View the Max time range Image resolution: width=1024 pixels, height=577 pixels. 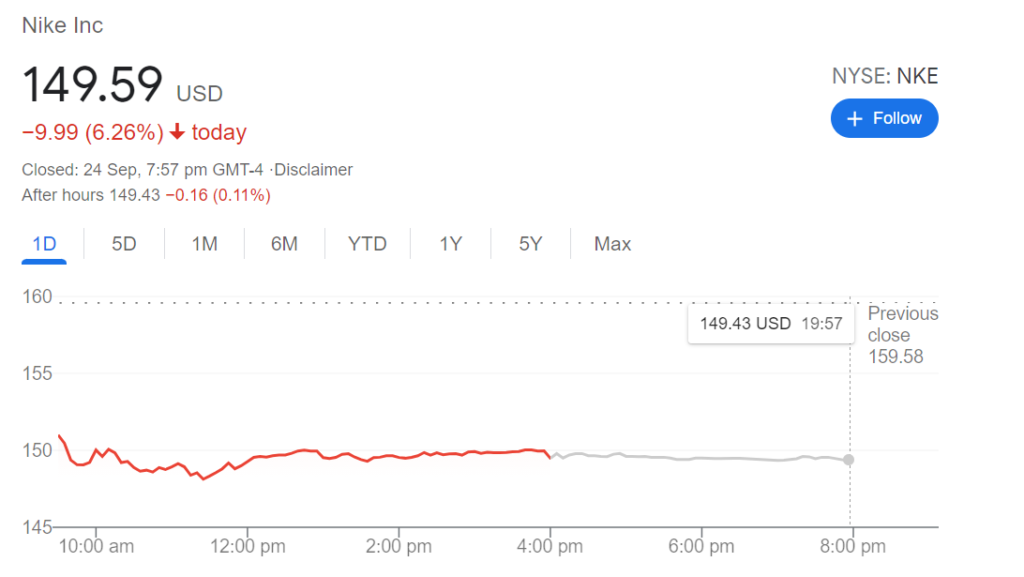pyautogui.click(x=613, y=244)
